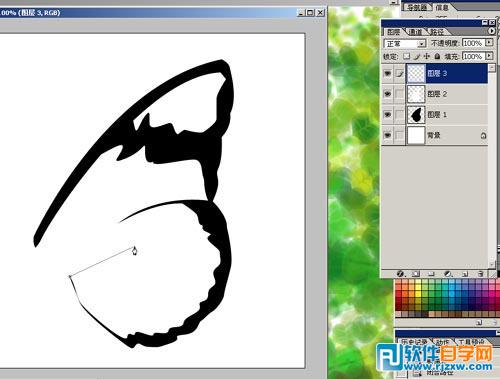Click the Swatches panel trash icon
Image resolution: width=500 pixels, height=379 pixels.
coord(494,322)
